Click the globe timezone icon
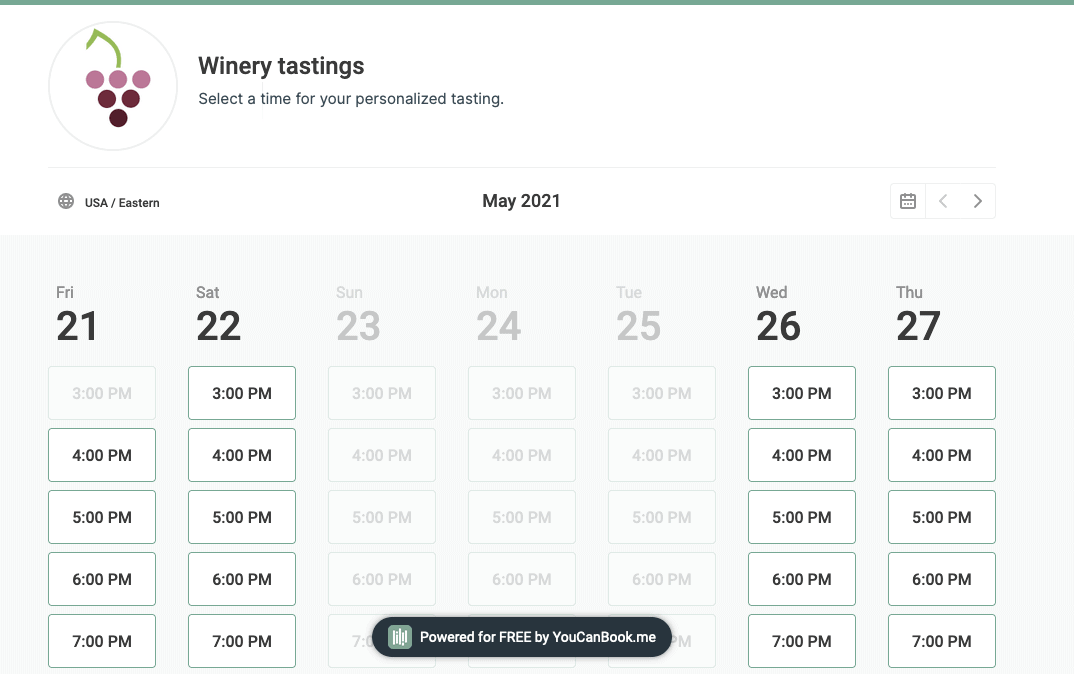Image resolution: width=1074 pixels, height=674 pixels. click(x=66, y=201)
